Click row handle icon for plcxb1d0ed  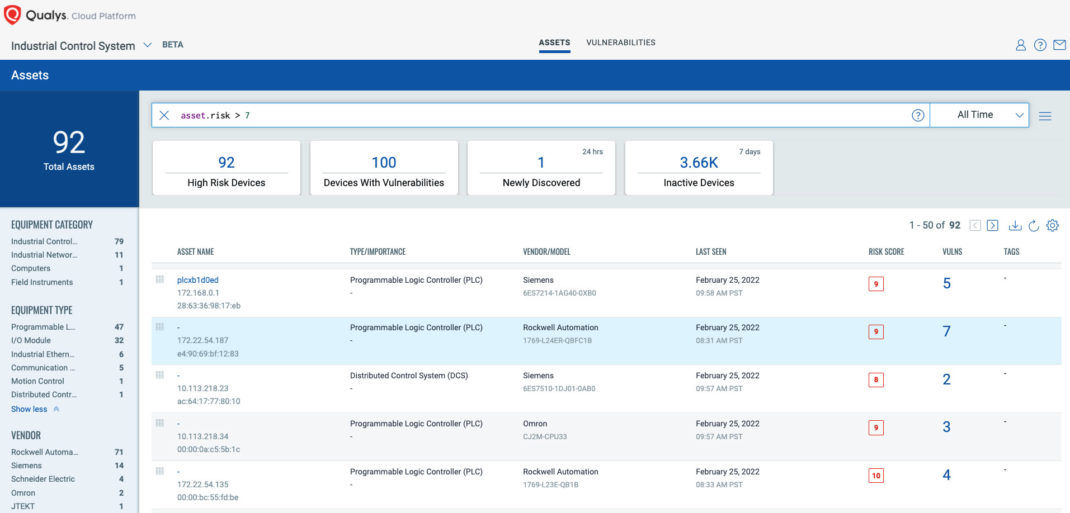click(x=160, y=279)
